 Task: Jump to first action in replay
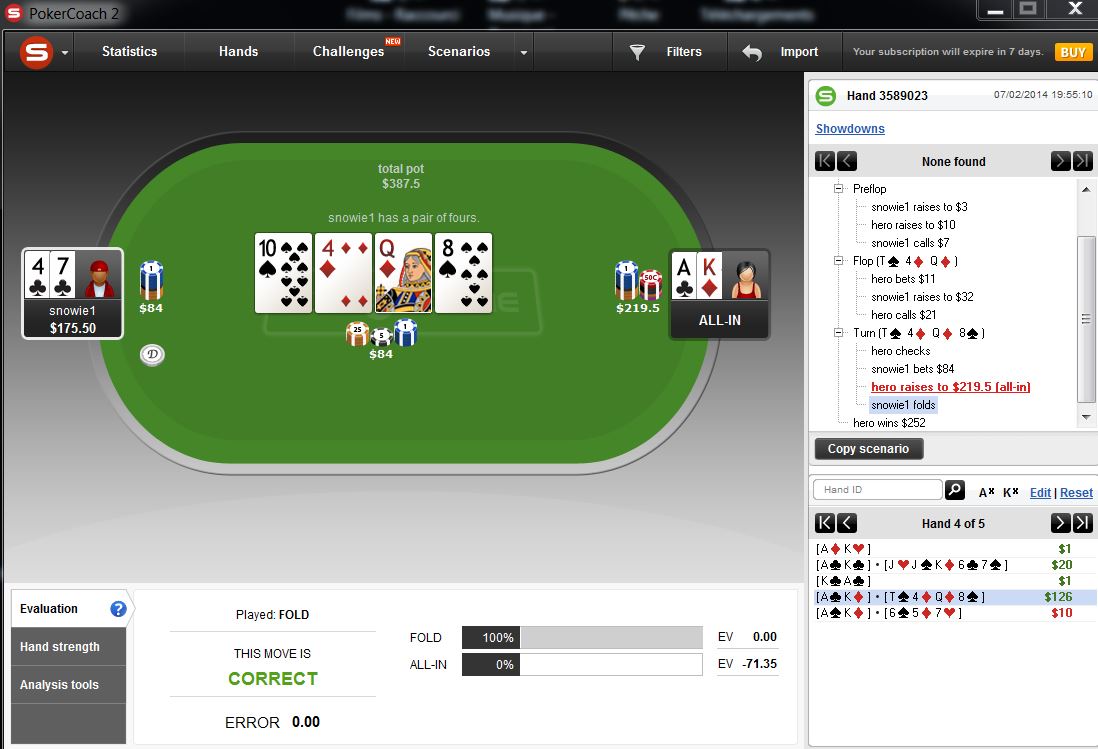point(825,161)
